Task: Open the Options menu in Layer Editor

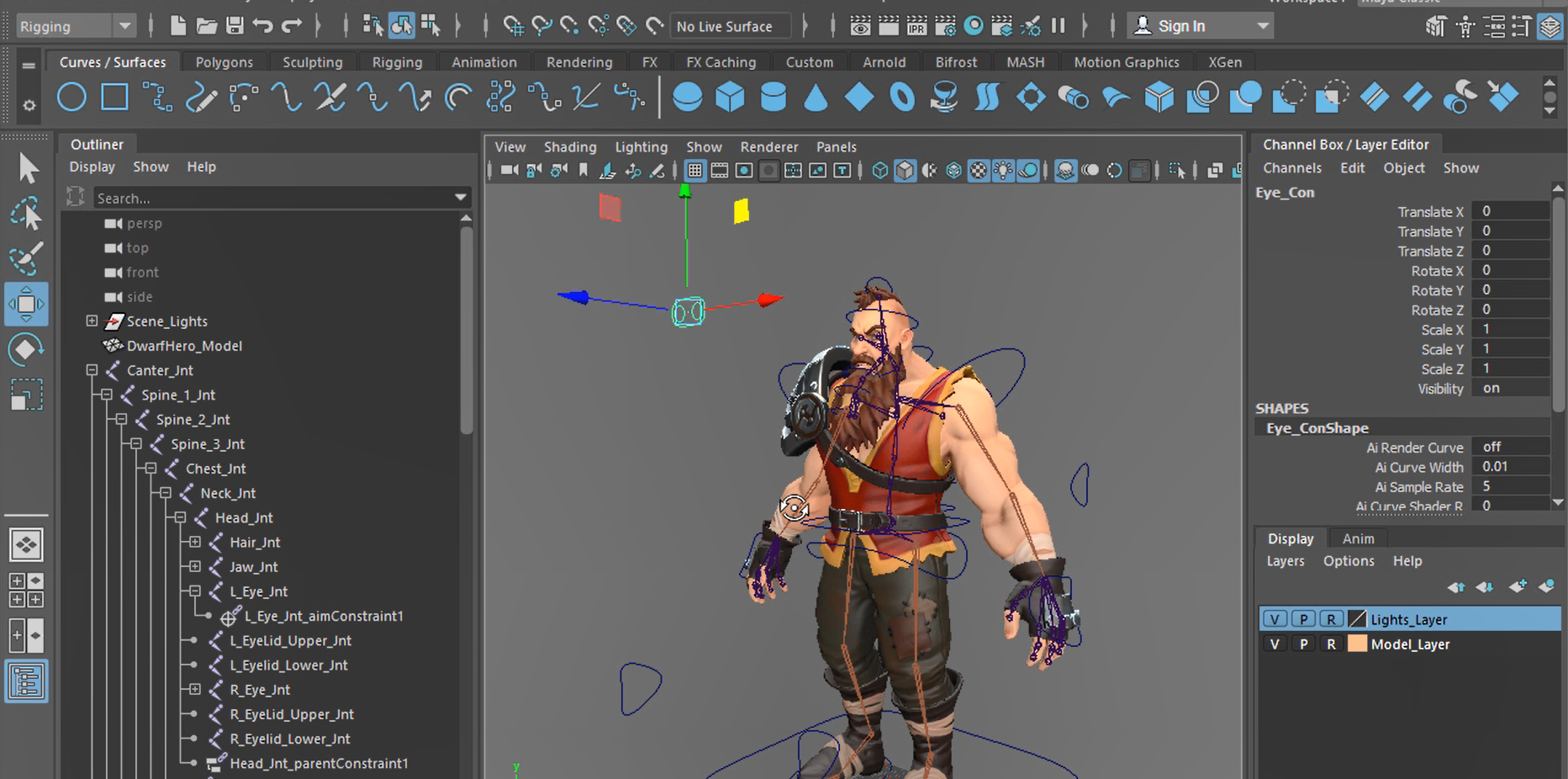Action: [x=1349, y=561]
